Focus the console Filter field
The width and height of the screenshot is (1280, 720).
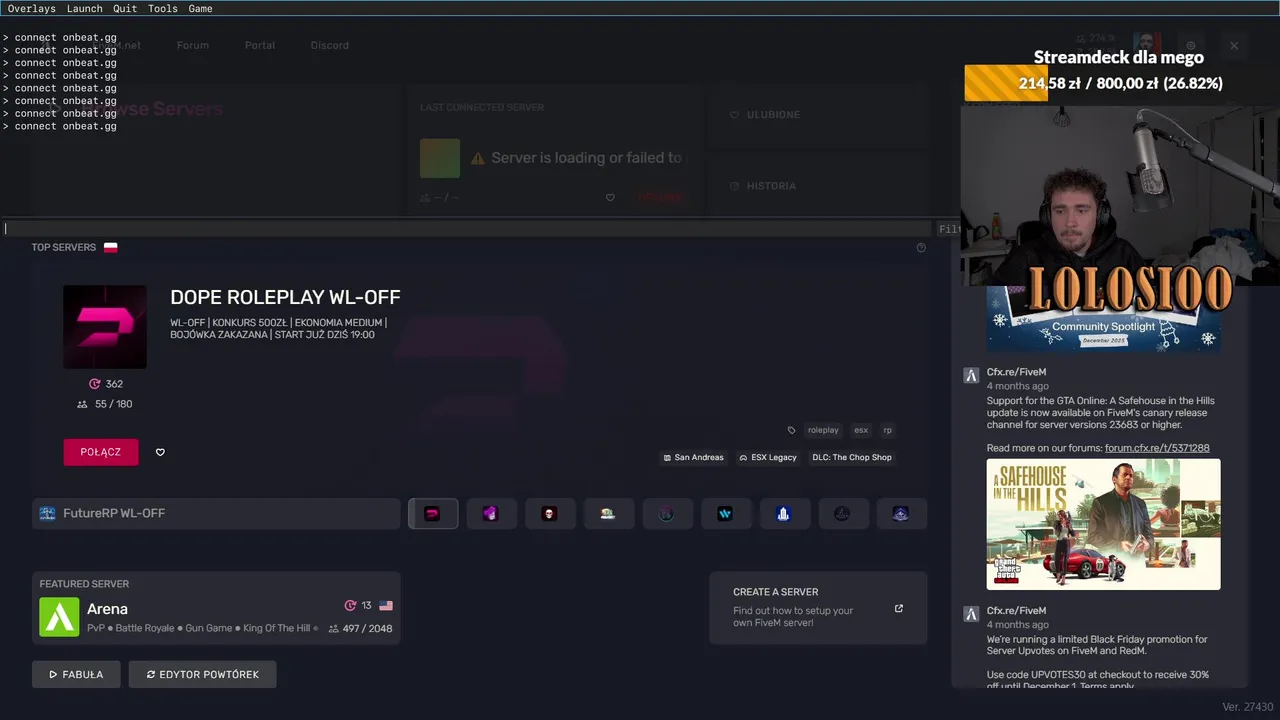point(949,229)
